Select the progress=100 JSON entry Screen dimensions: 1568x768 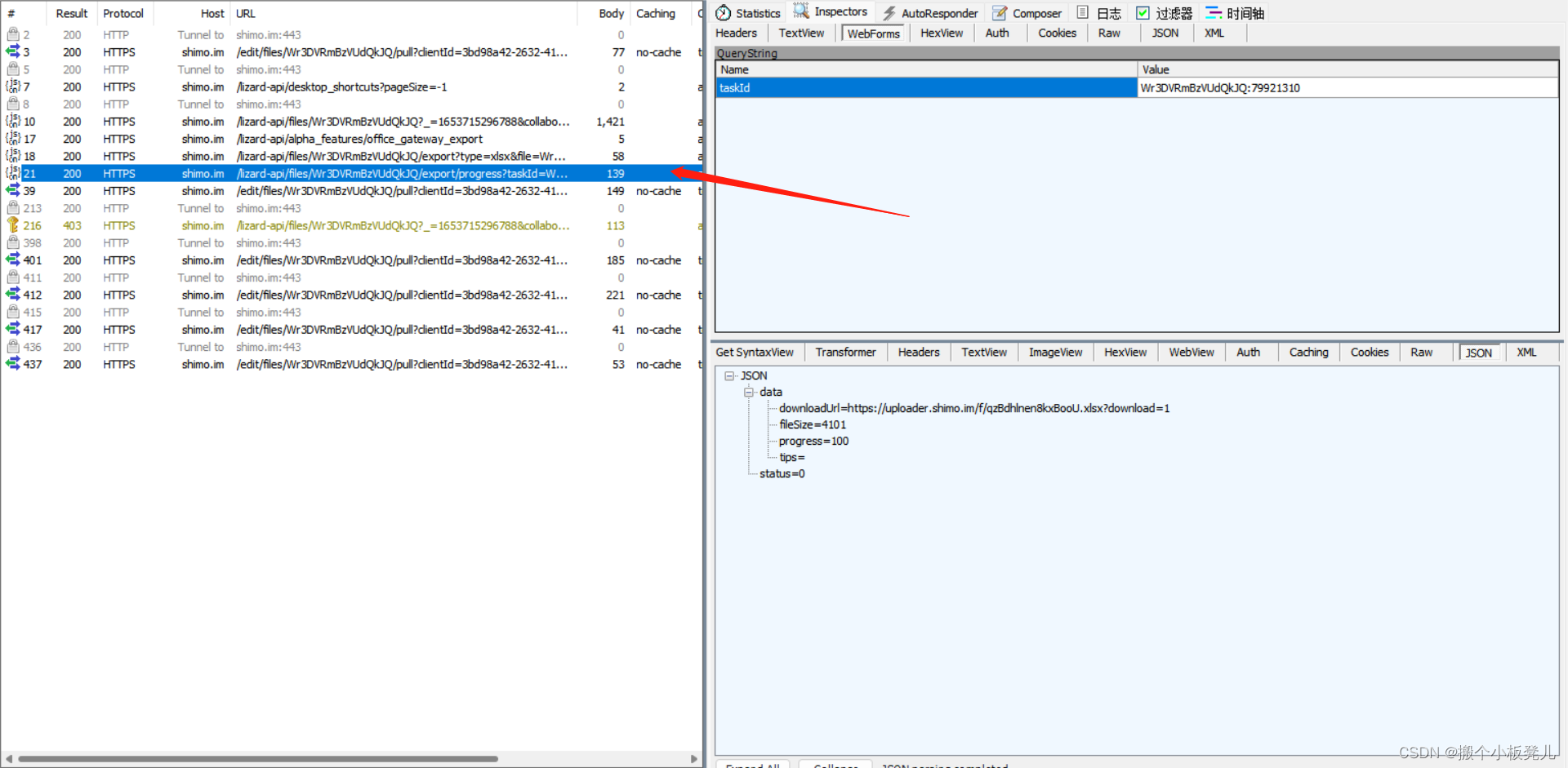coord(813,441)
